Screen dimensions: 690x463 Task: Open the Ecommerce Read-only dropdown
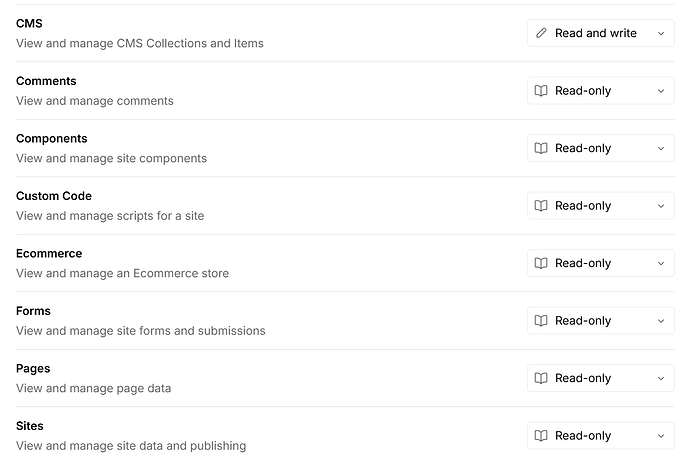601,263
